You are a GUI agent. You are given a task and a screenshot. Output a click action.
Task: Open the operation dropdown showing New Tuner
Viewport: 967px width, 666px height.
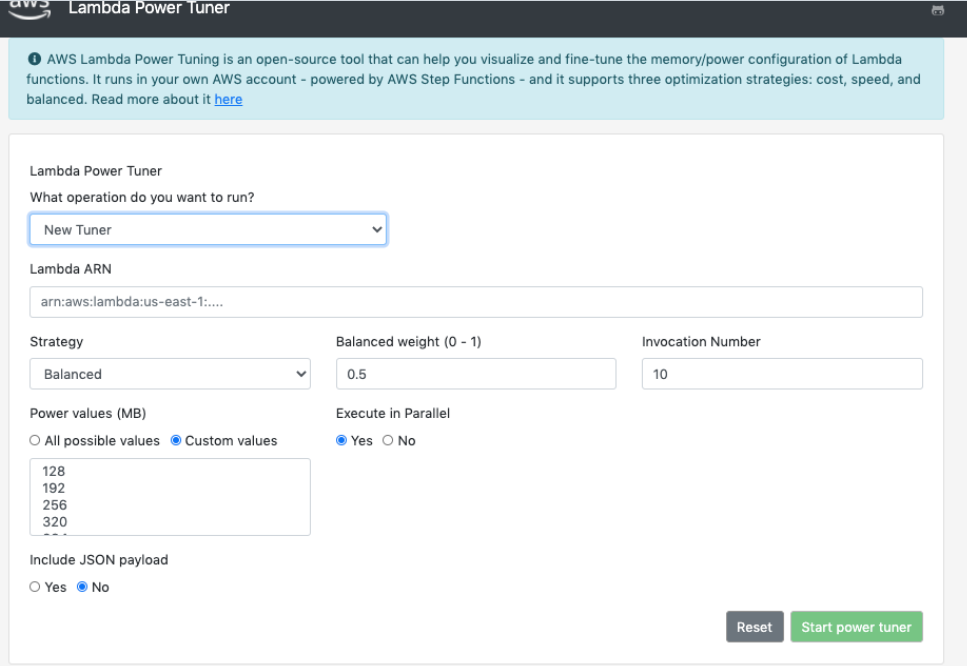click(x=208, y=229)
